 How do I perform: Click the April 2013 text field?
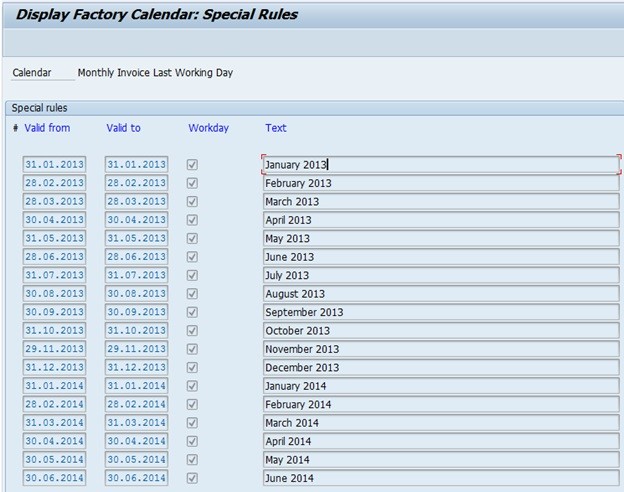coord(441,220)
